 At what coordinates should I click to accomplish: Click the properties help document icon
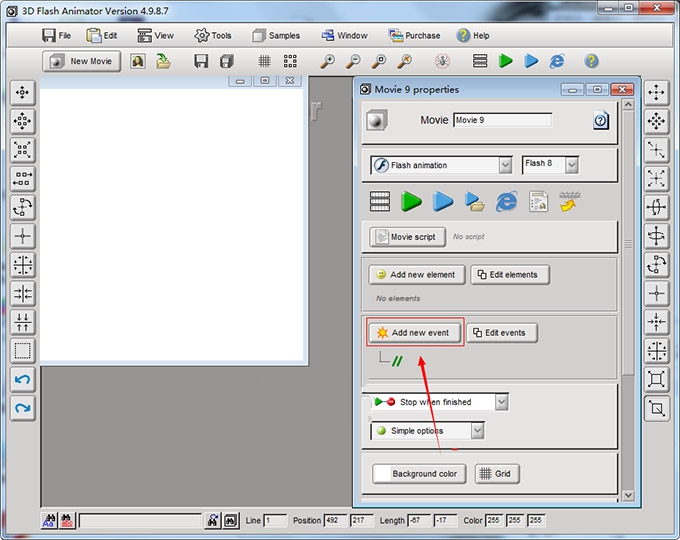[x=601, y=120]
